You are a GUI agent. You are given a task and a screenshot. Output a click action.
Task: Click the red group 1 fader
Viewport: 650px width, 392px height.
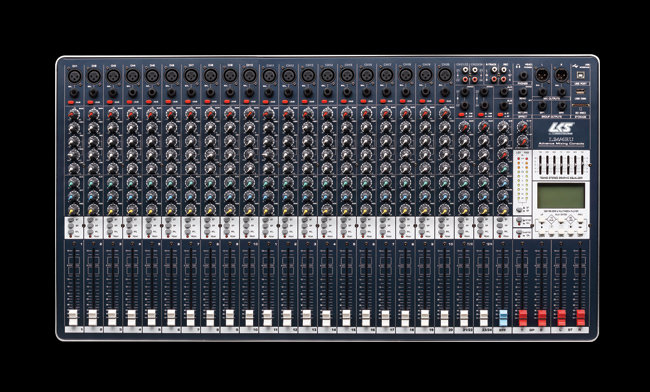(523, 317)
